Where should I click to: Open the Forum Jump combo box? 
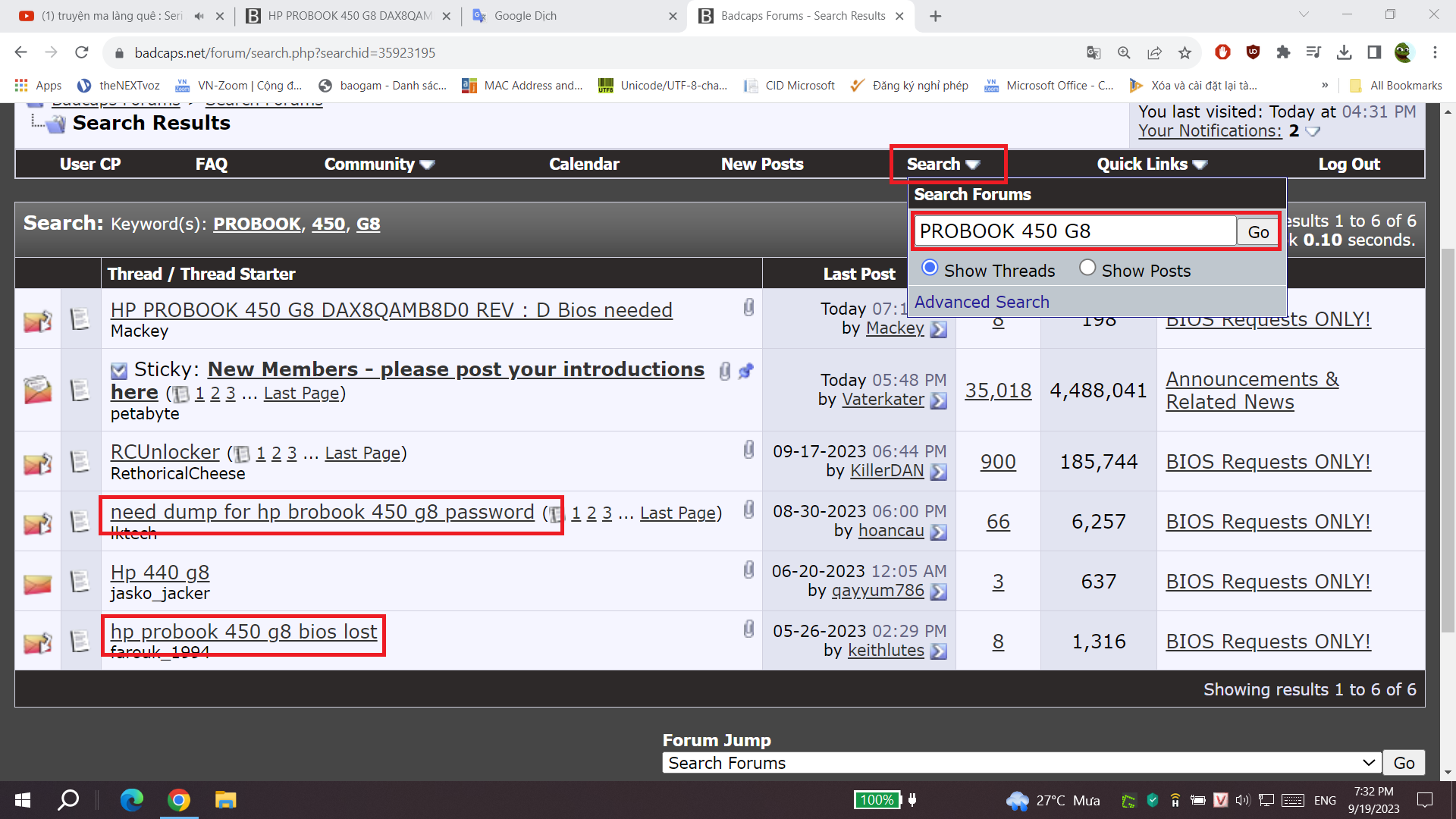pyautogui.click(x=1021, y=763)
